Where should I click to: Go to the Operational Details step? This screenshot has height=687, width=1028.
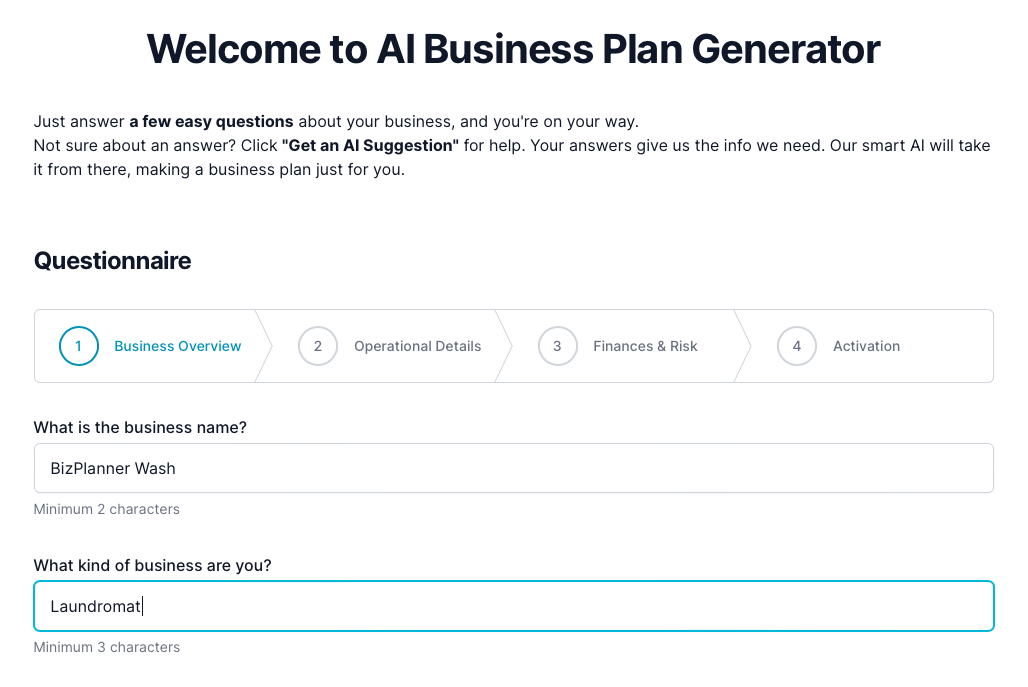(417, 346)
